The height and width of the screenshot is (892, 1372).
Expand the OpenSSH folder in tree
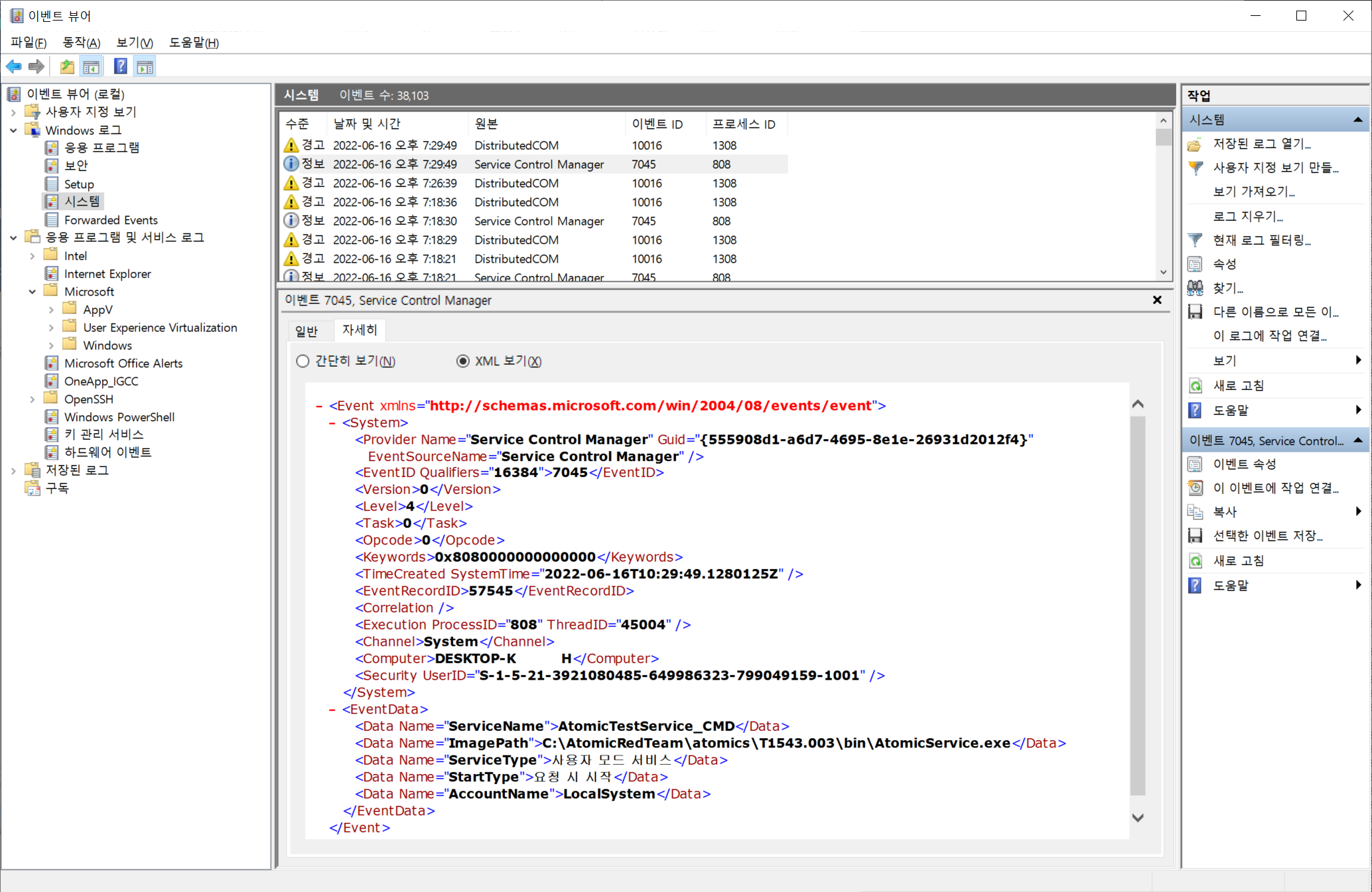click(x=33, y=399)
